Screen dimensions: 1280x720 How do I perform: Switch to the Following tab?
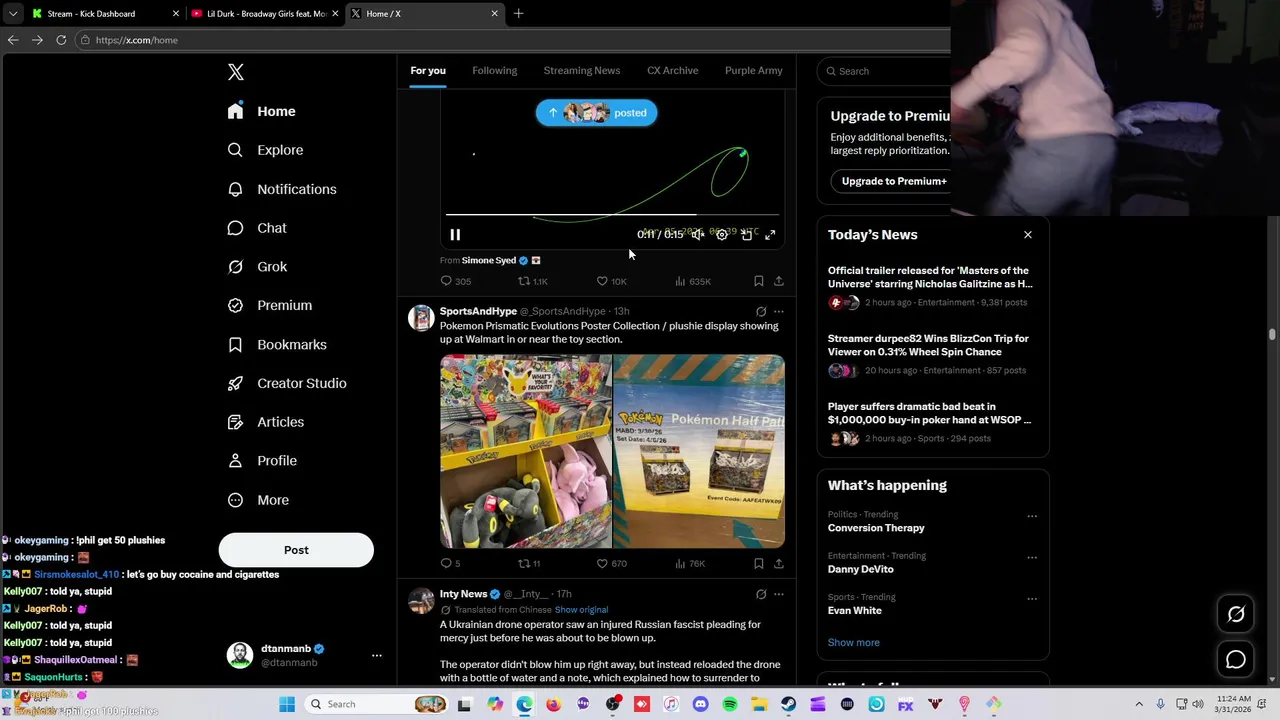(x=495, y=71)
